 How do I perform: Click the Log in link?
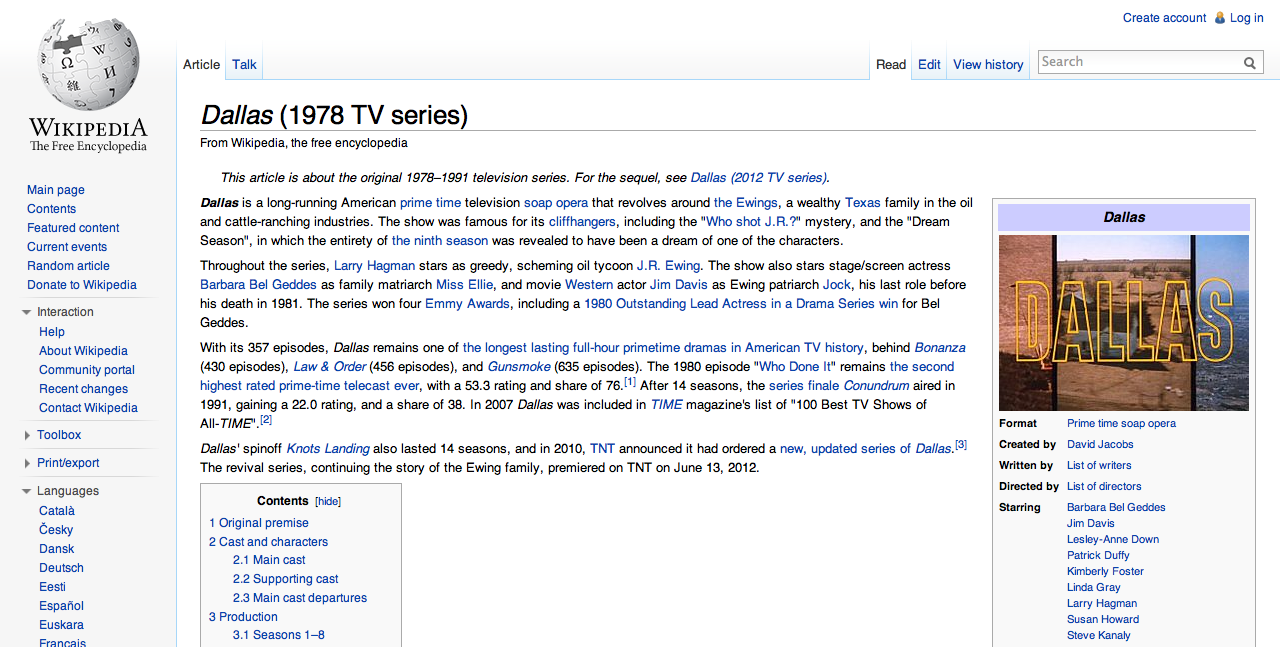point(1246,18)
